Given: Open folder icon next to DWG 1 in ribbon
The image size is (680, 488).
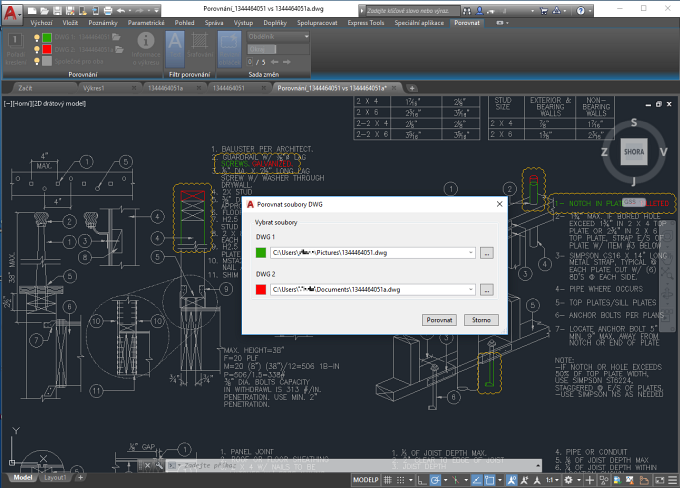Looking at the screenshot, I should click(x=116, y=37).
